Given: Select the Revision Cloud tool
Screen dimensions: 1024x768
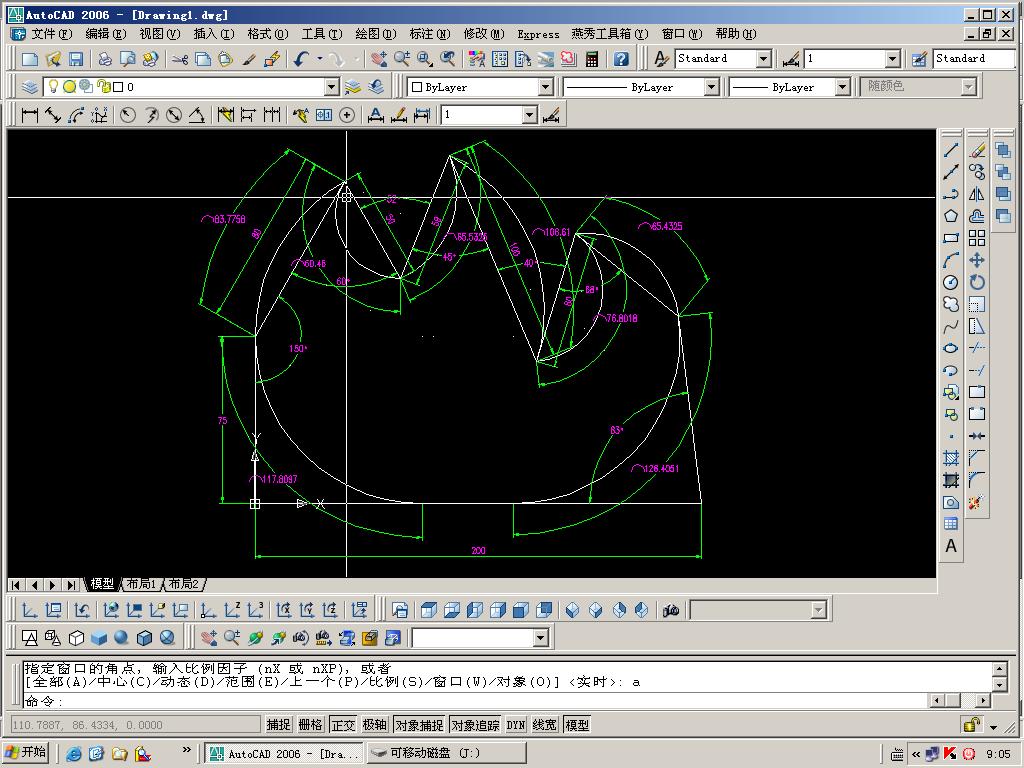Looking at the screenshot, I should click(x=951, y=304).
